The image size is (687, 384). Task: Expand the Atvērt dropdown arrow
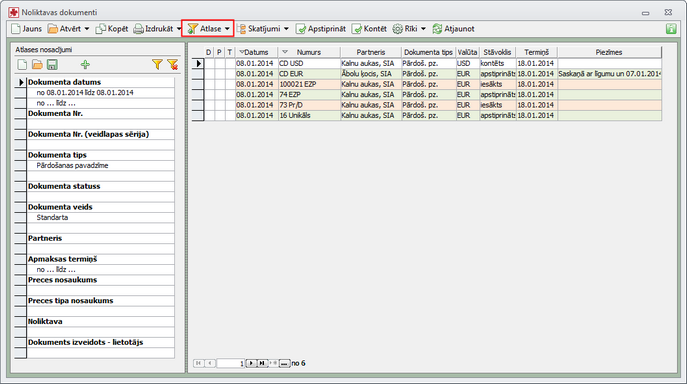[87, 29]
